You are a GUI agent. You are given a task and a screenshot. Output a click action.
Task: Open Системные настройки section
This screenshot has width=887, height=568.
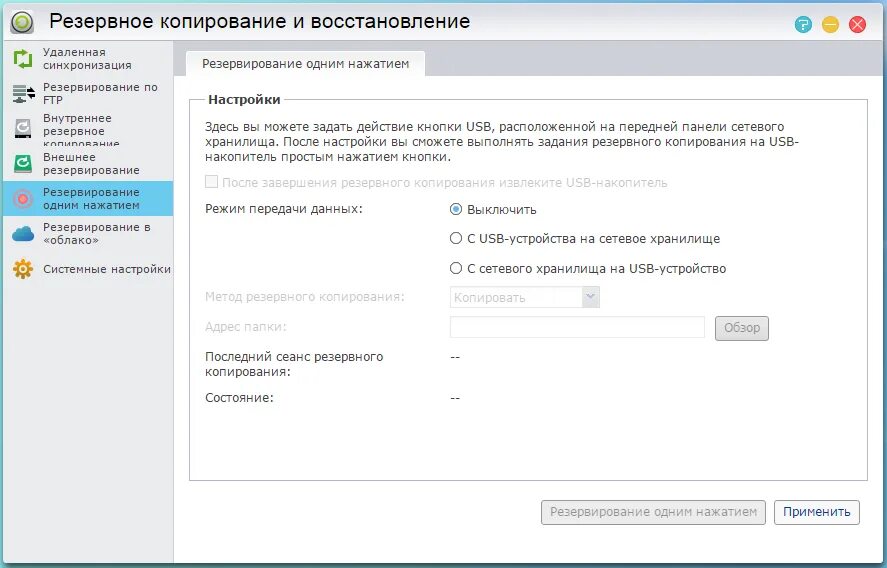[88, 269]
